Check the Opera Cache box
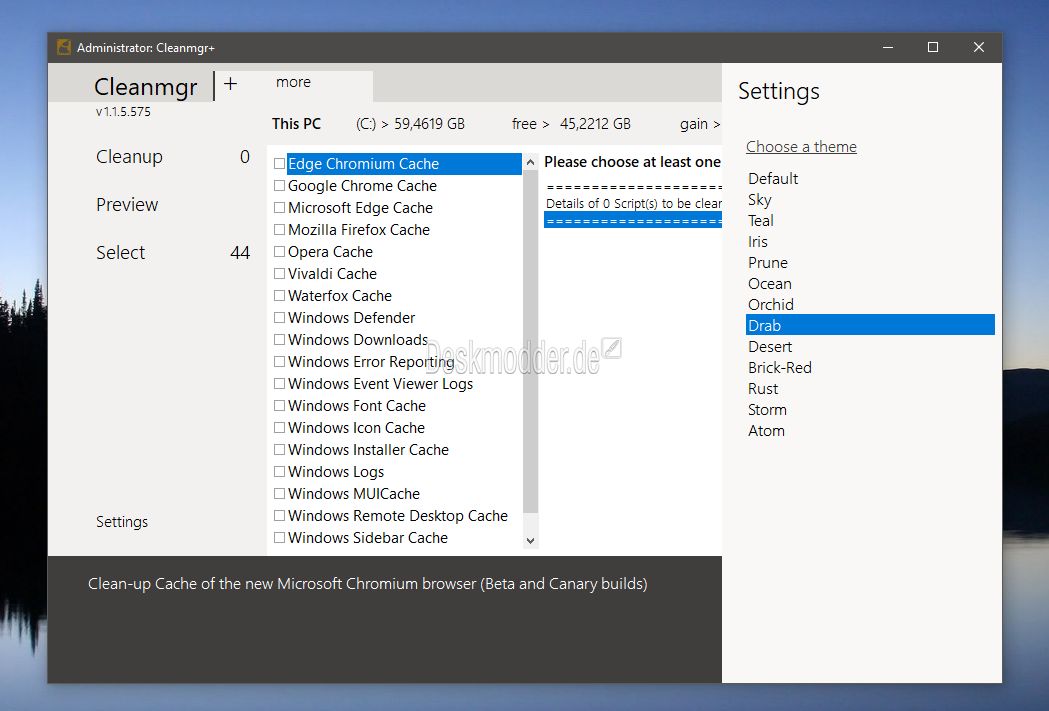The image size is (1049, 711). point(280,252)
